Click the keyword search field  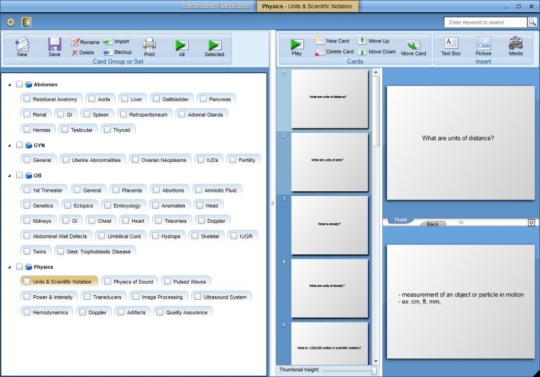(x=486, y=22)
